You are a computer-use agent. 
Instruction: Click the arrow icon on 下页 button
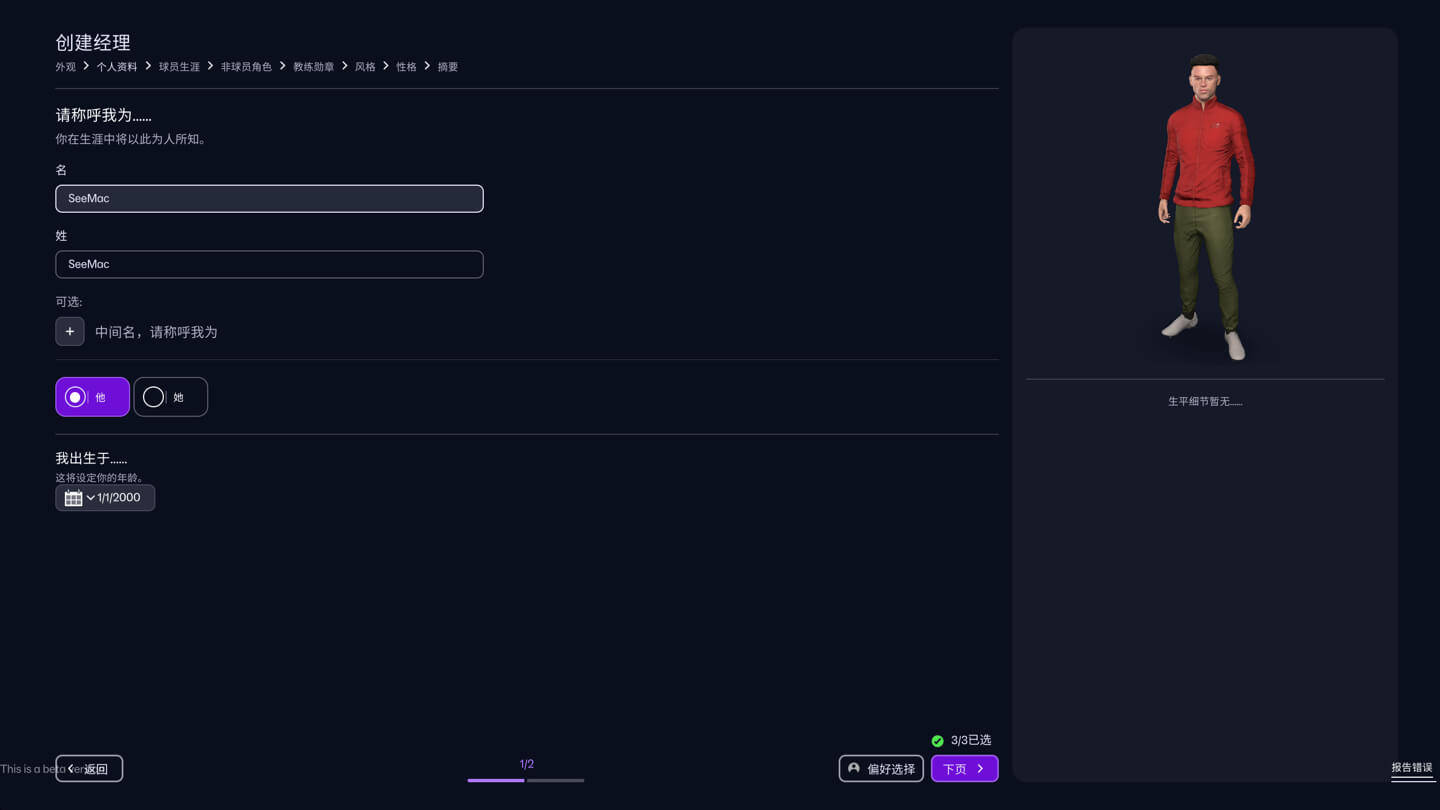980,768
